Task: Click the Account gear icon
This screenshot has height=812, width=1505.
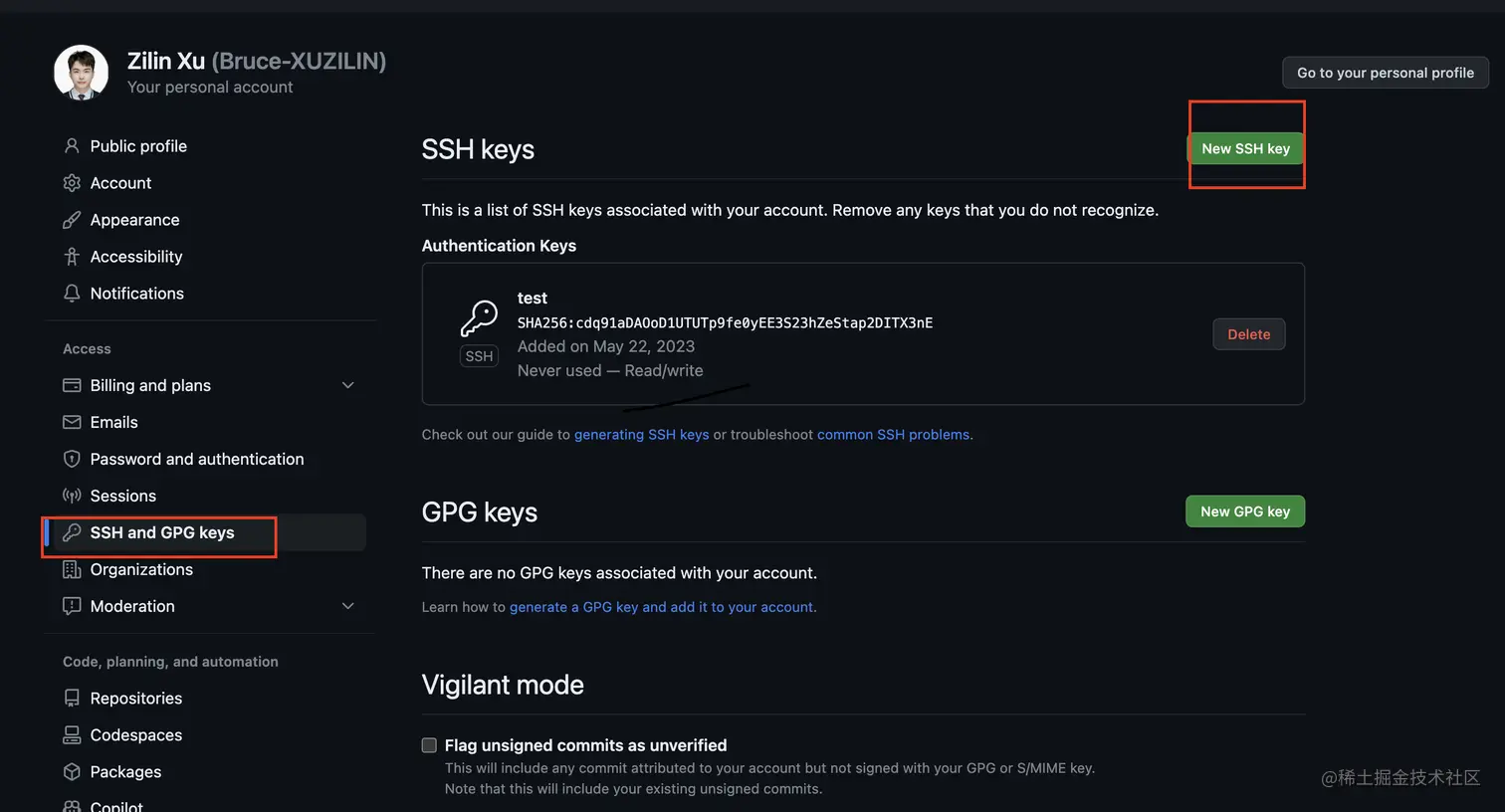Action: point(72,183)
